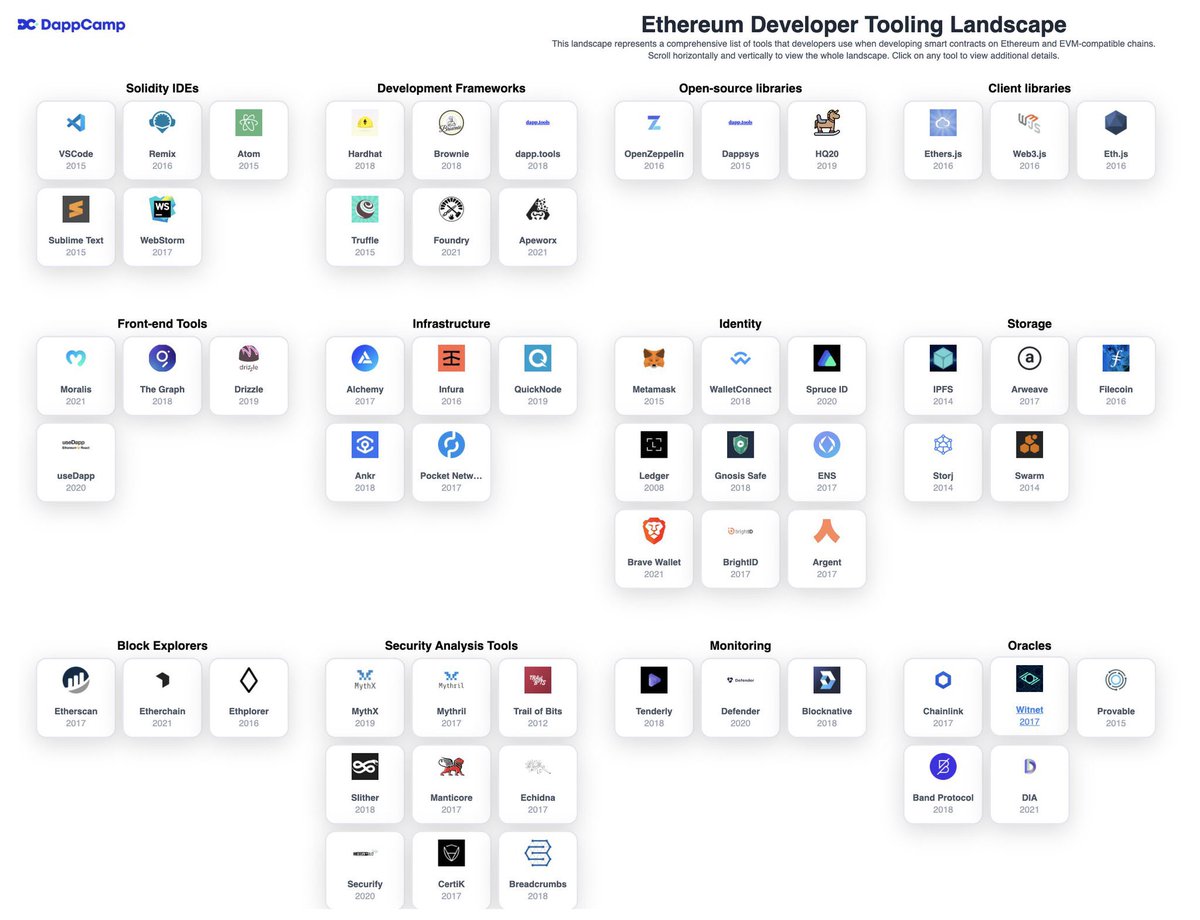This screenshot has width=1200, height=920.
Task: Click the Witnet 2017 year link
Action: pos(1029,722)
